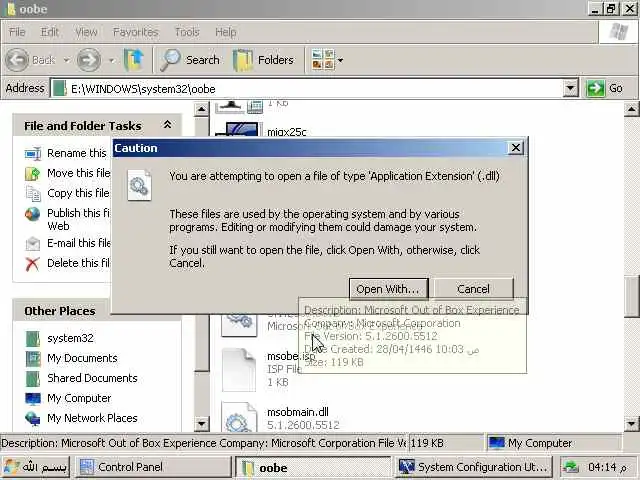This screenshot has height=480, width=640.
Task: Click the Windows flag logo
Action: [x=618, y=31]
